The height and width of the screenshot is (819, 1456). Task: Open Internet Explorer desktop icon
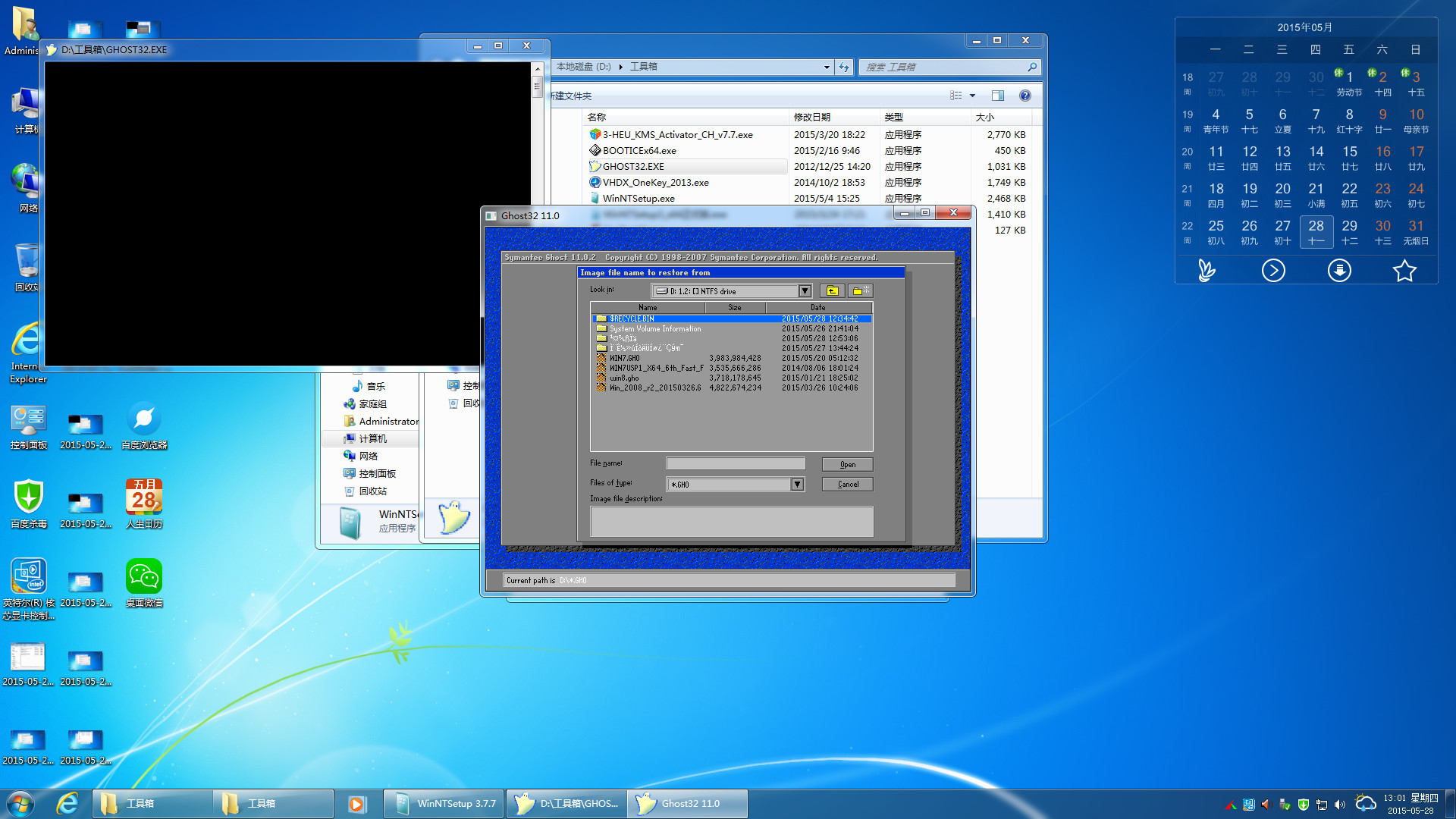point(27,353)
